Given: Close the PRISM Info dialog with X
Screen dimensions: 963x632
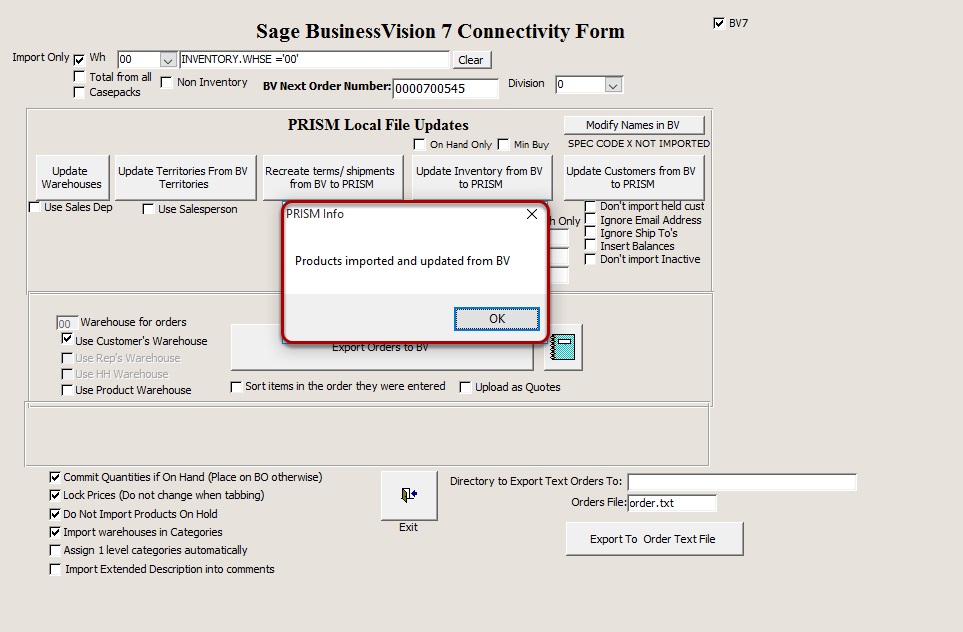Looking at the screenshot, I should 532,214.
